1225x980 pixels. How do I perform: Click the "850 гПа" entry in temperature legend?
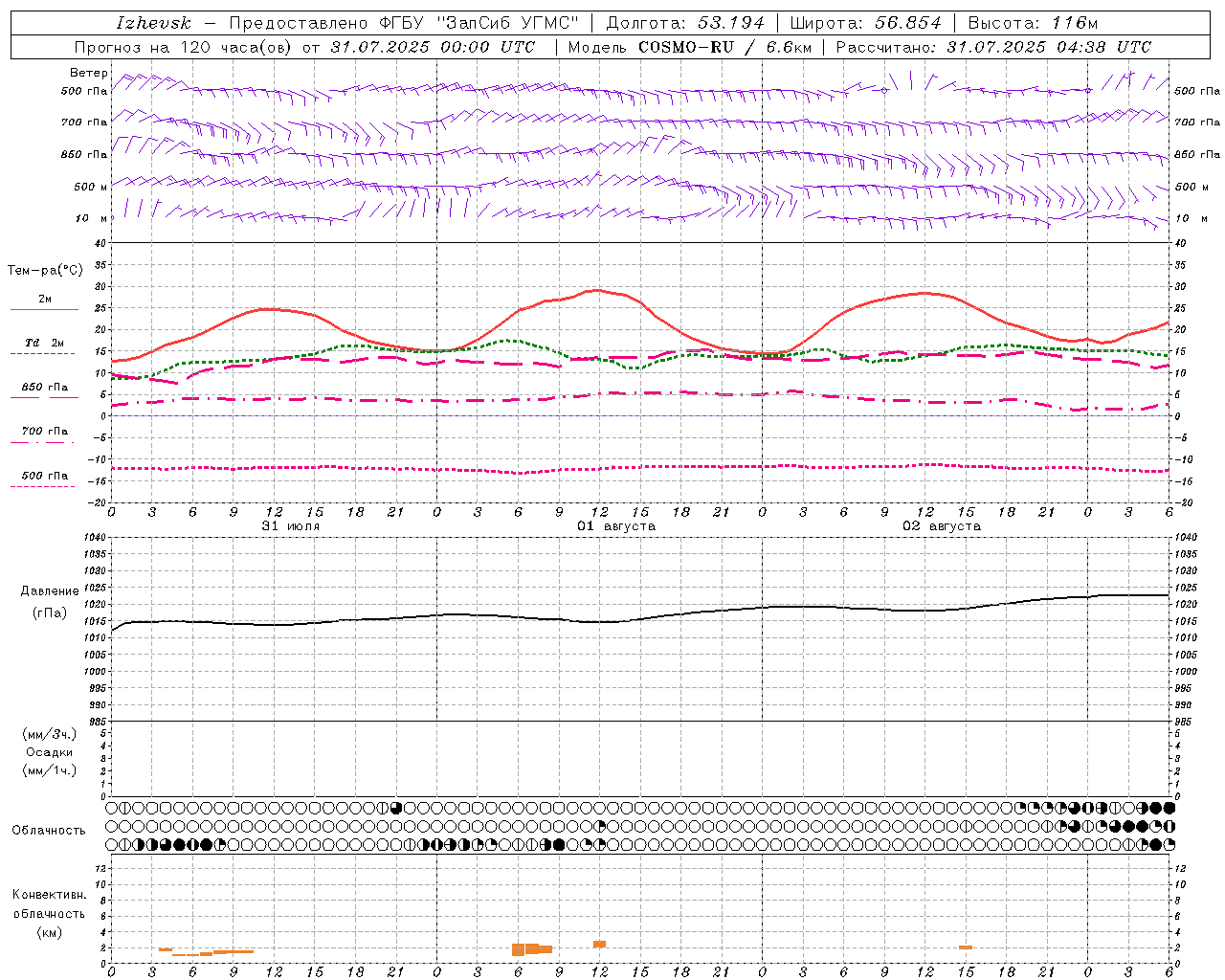[x=45, y=388]
